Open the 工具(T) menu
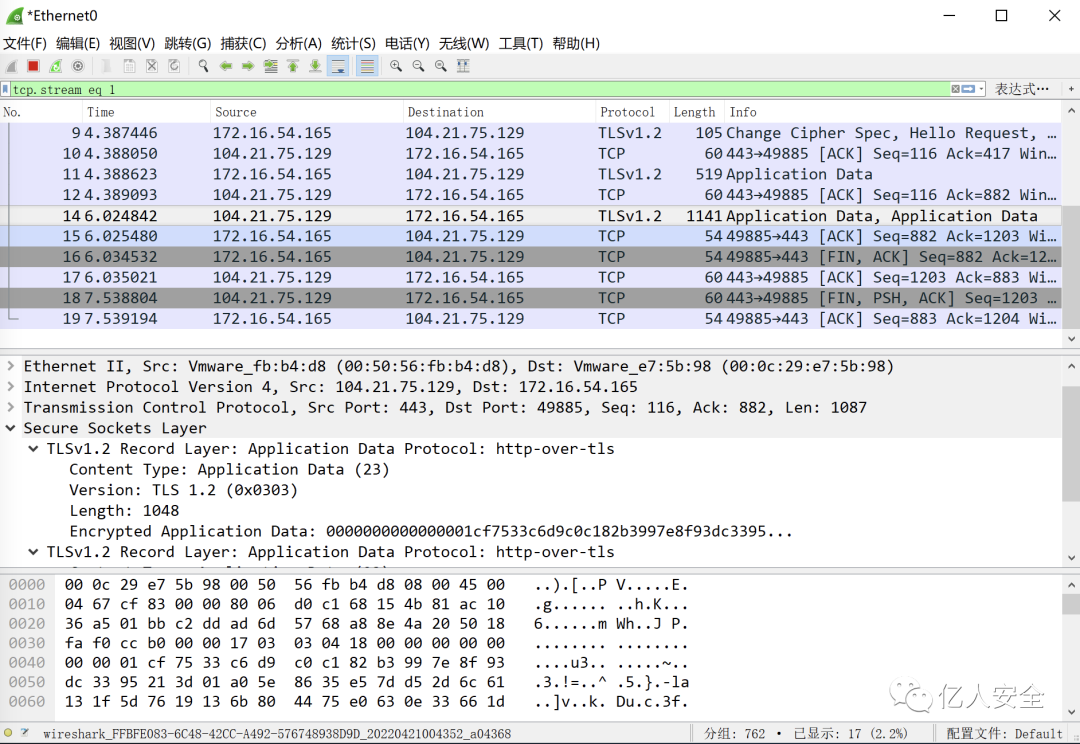 click(x=521, y=43)
